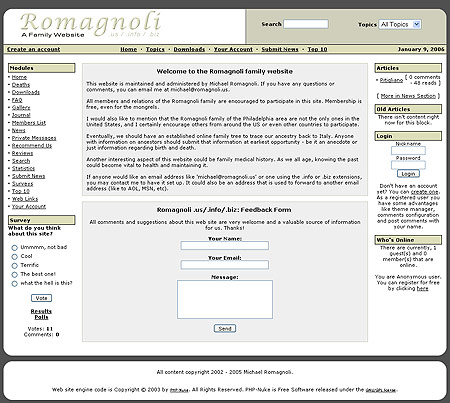Open Gallery in the Modules list
The image size is (450, 403).
(x=21, y=108)
